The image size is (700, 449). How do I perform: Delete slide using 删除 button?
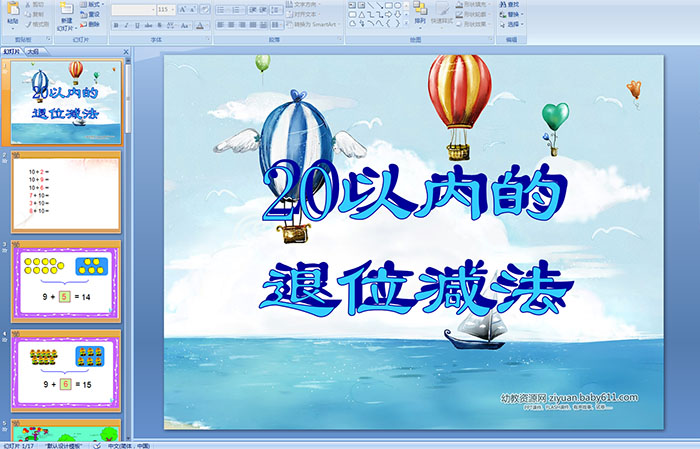tap(90, 24)
